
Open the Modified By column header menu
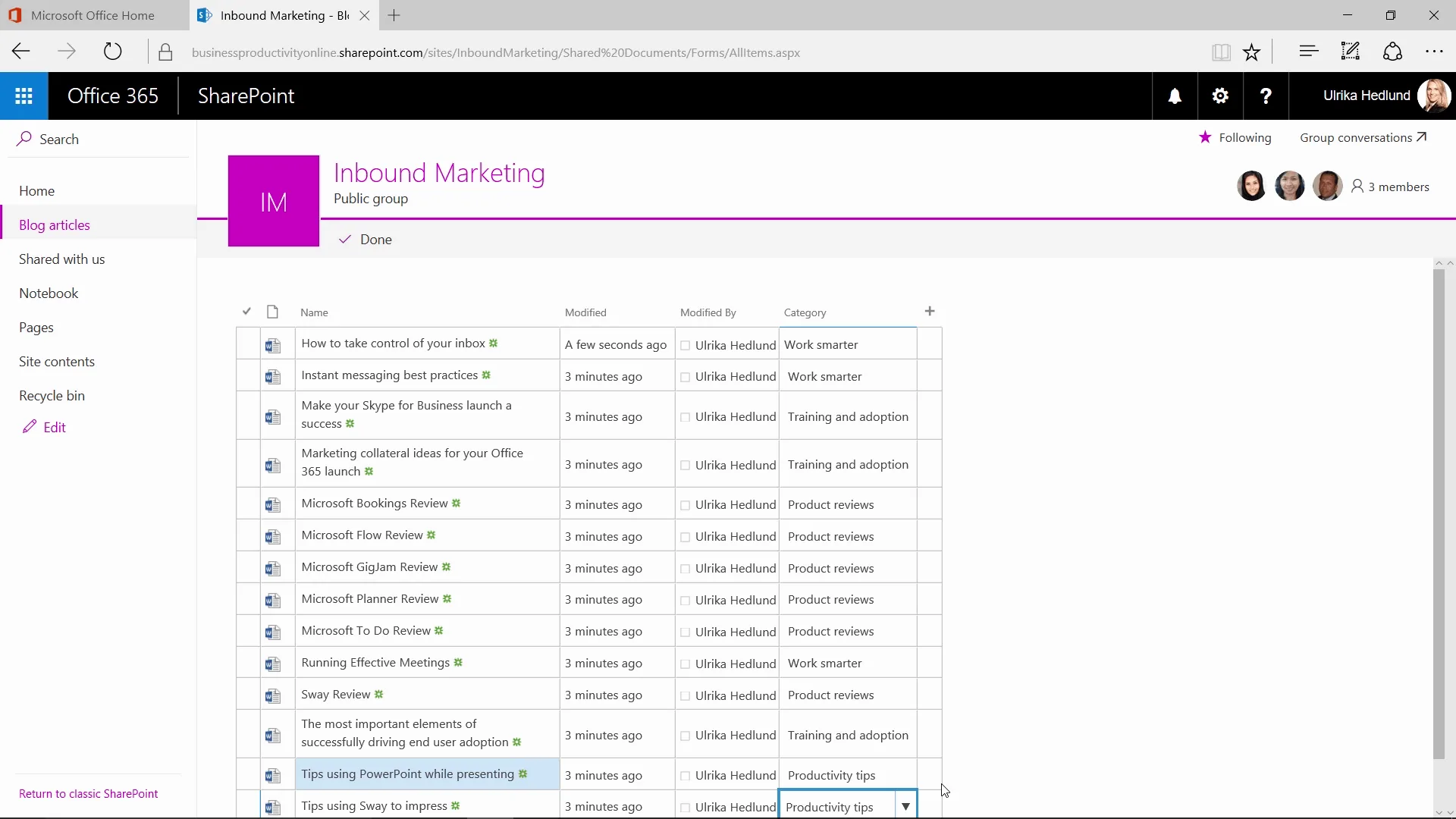tap(708, 312)
